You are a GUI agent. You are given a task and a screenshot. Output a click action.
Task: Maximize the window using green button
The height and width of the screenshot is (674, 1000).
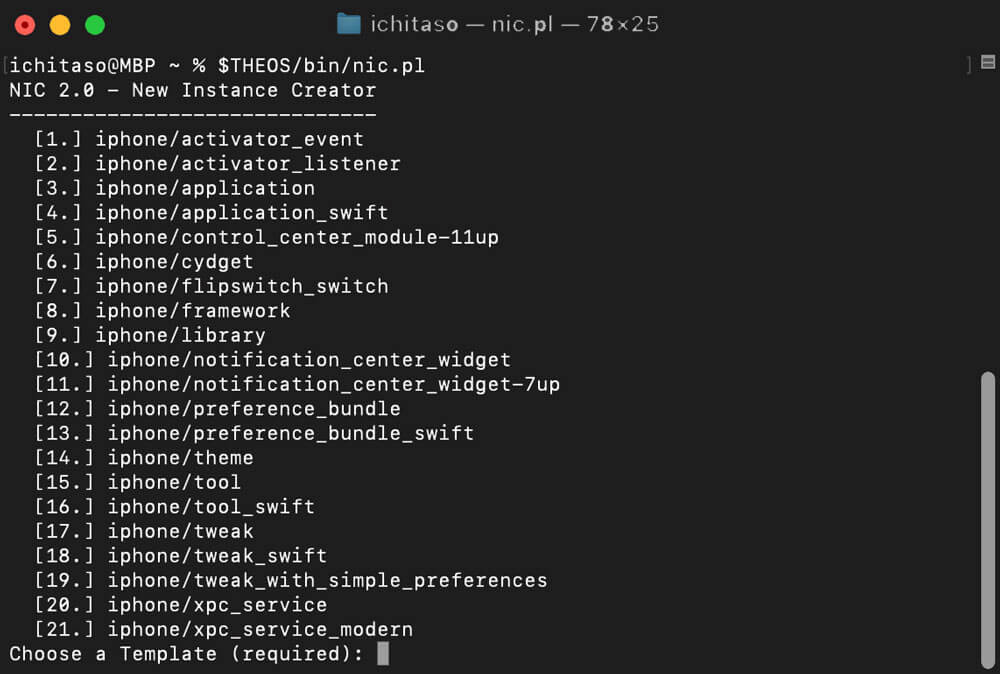pos(95,25)
